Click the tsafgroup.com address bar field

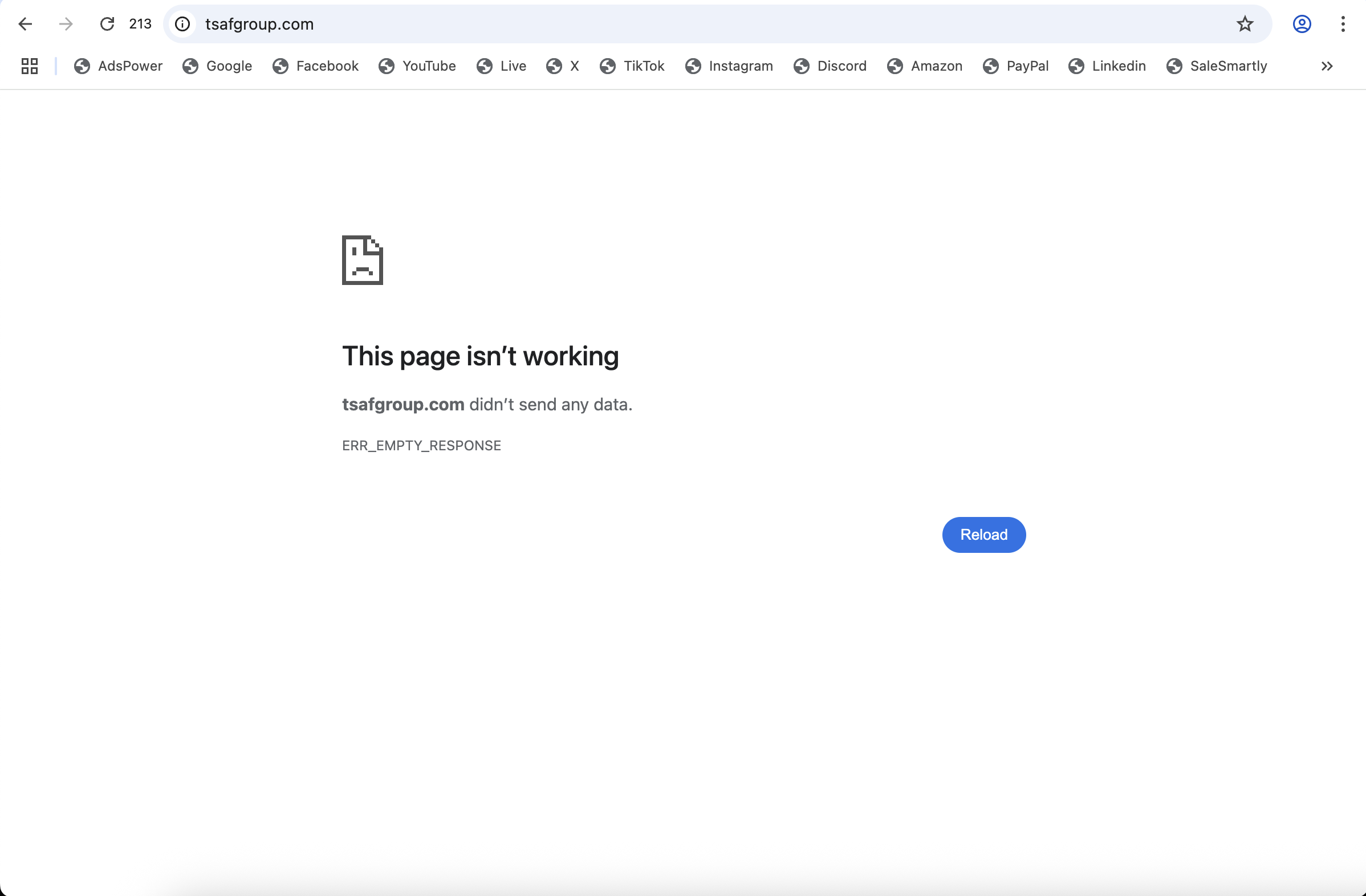(x=717, y=24)
